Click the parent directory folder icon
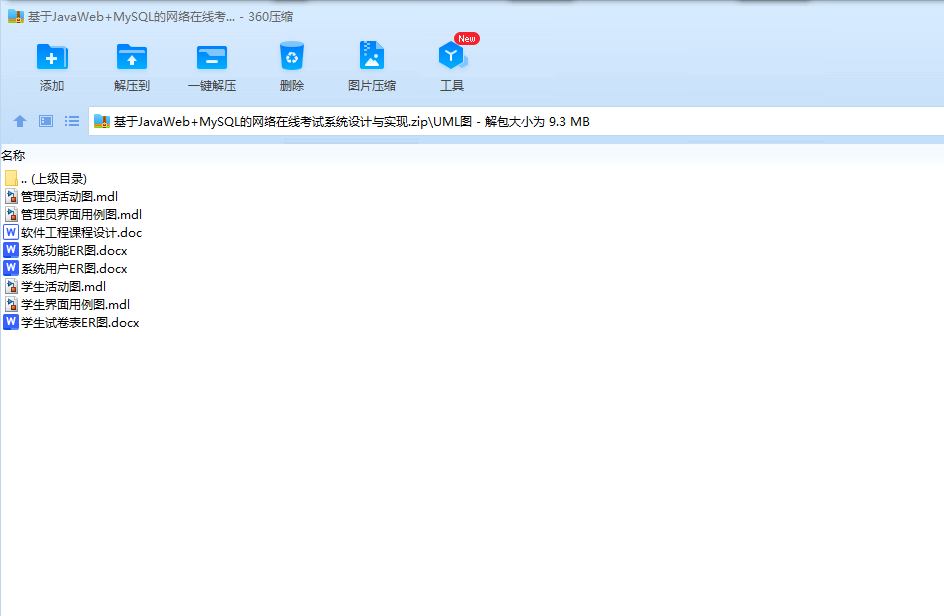The image size is (944, 616). [11, 178]
